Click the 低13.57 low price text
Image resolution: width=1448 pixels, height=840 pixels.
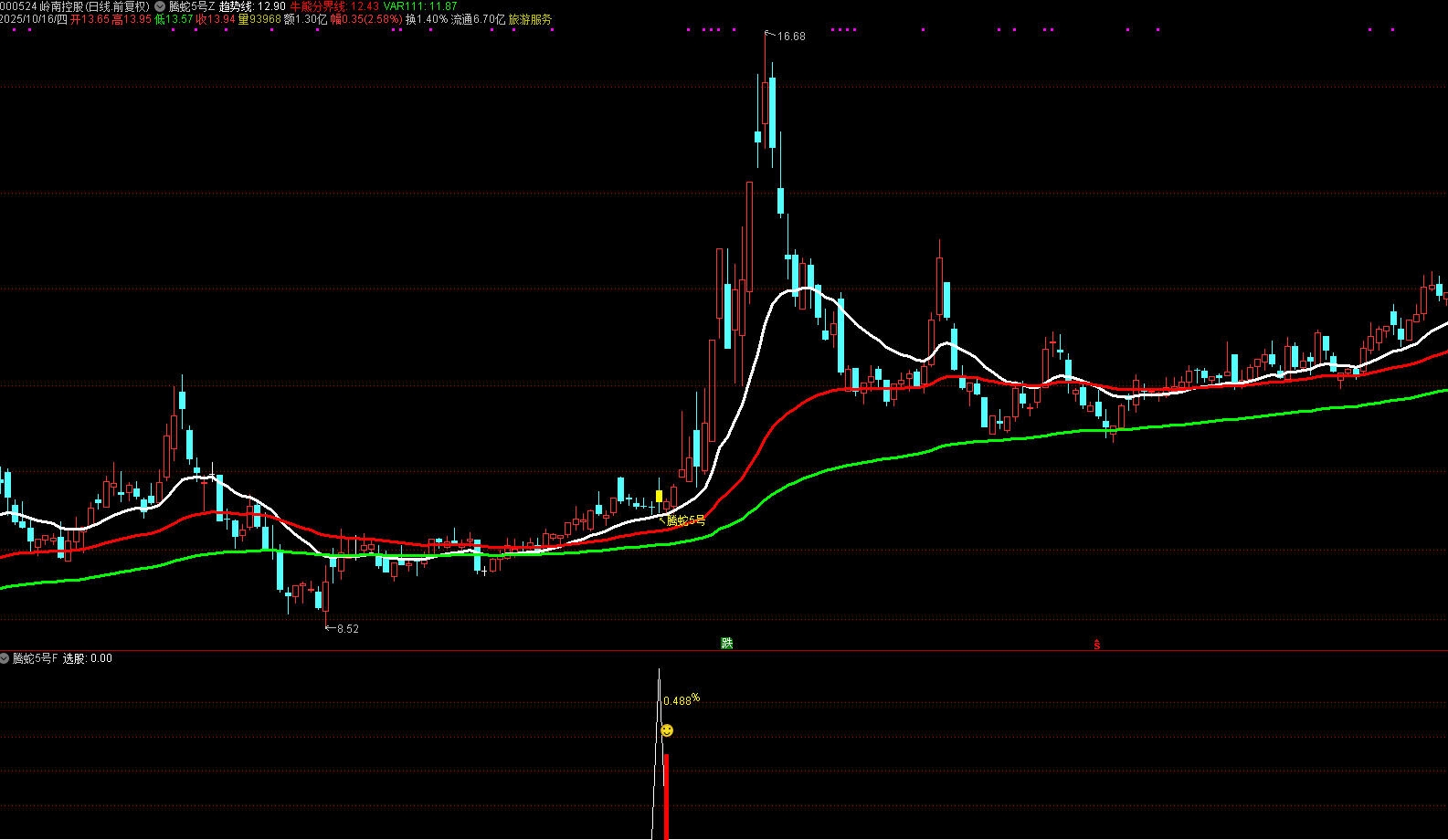pos(174,19)
